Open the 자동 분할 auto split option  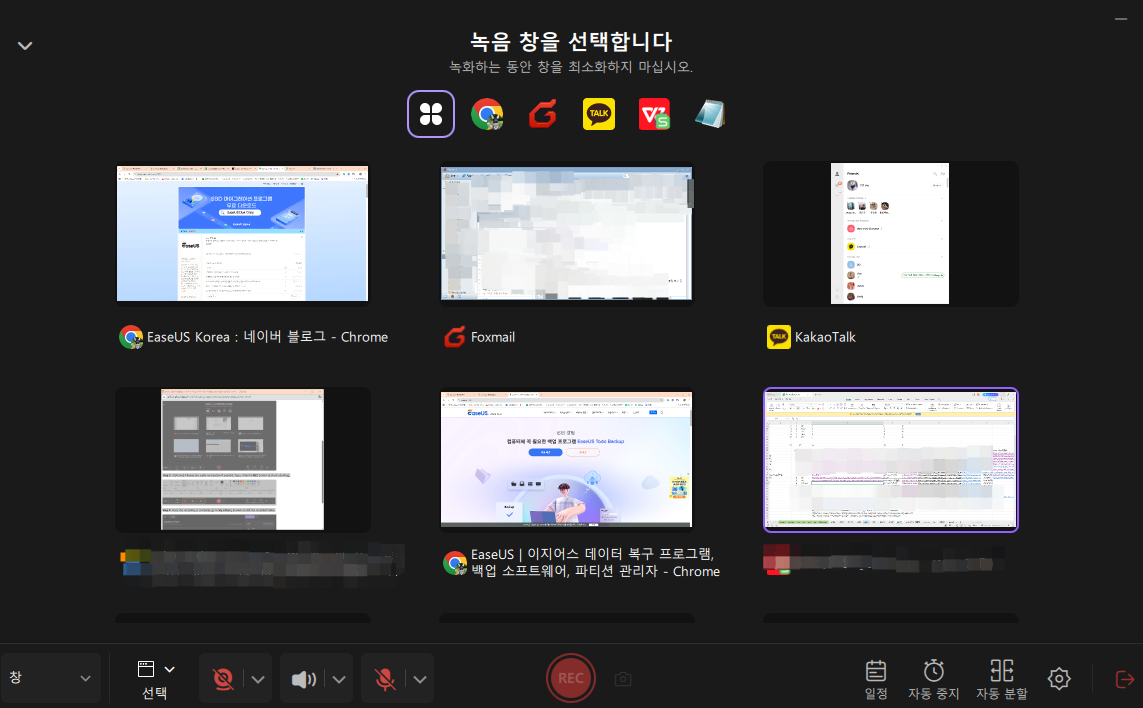pyautogui.click(x=1001, y=678)
